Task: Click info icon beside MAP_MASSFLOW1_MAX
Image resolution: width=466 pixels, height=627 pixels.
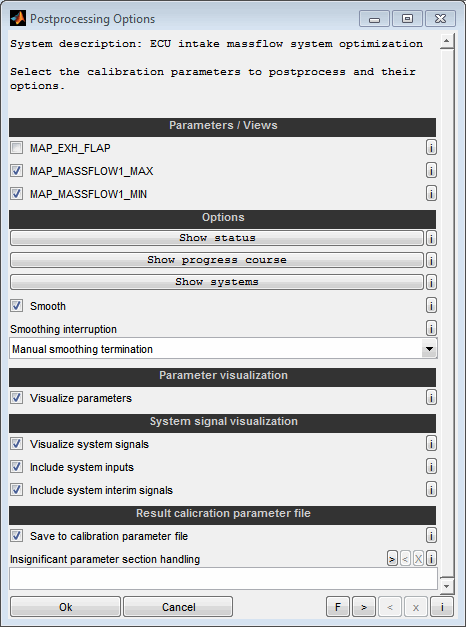Action: point(431,171)
